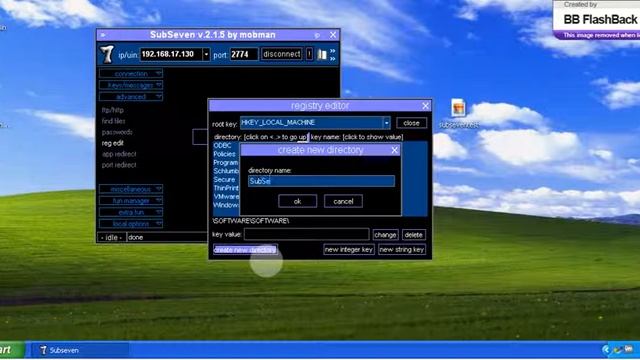The width and height of the screenshot is (640, 360).
Task: Select the Windows registry directory entry
Action: pos(226,205)
